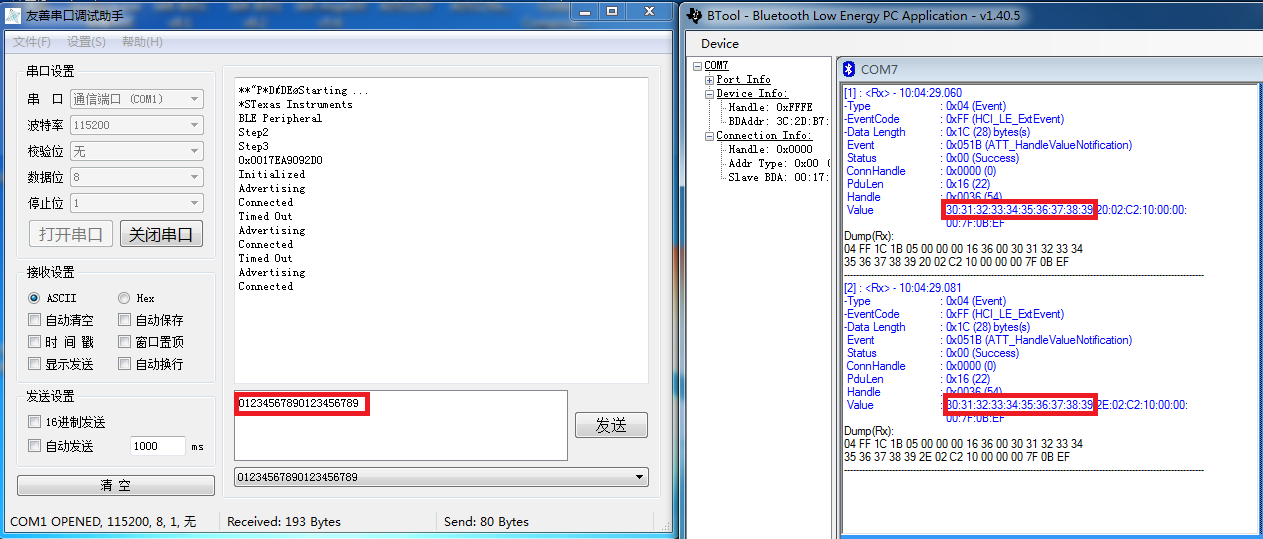Image resolution: width=1263 pixels, height=539 pixels.
Task: Close the serial assistant window
Action: tap(649, 10)
